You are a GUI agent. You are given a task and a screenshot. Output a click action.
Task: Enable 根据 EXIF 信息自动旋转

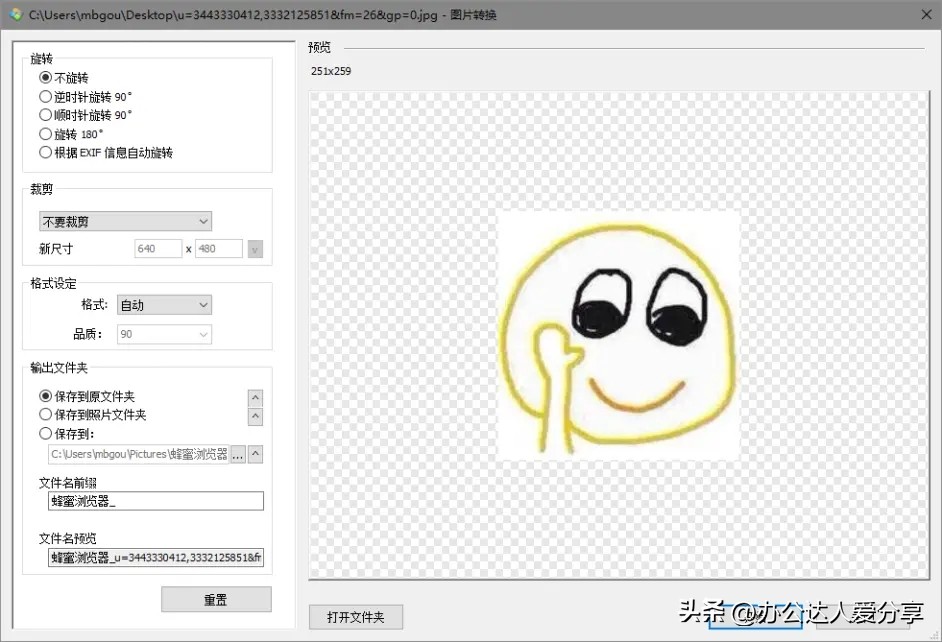46,152
